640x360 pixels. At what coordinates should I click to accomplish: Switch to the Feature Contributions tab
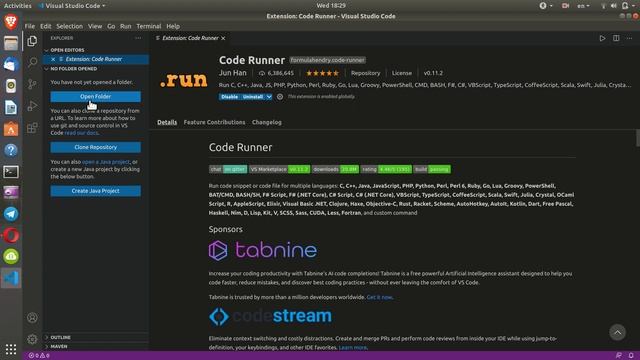tap(214, 122)
